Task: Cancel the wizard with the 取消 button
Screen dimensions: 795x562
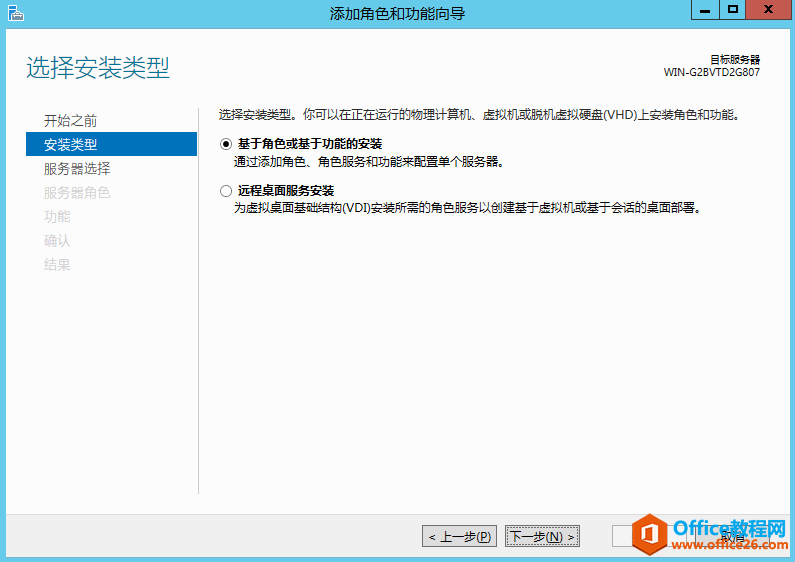Action: (735, 537)
